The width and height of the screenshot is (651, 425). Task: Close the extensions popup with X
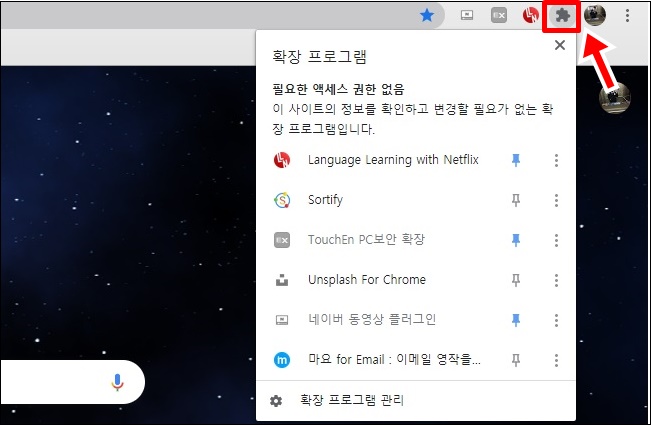[560, 45]
